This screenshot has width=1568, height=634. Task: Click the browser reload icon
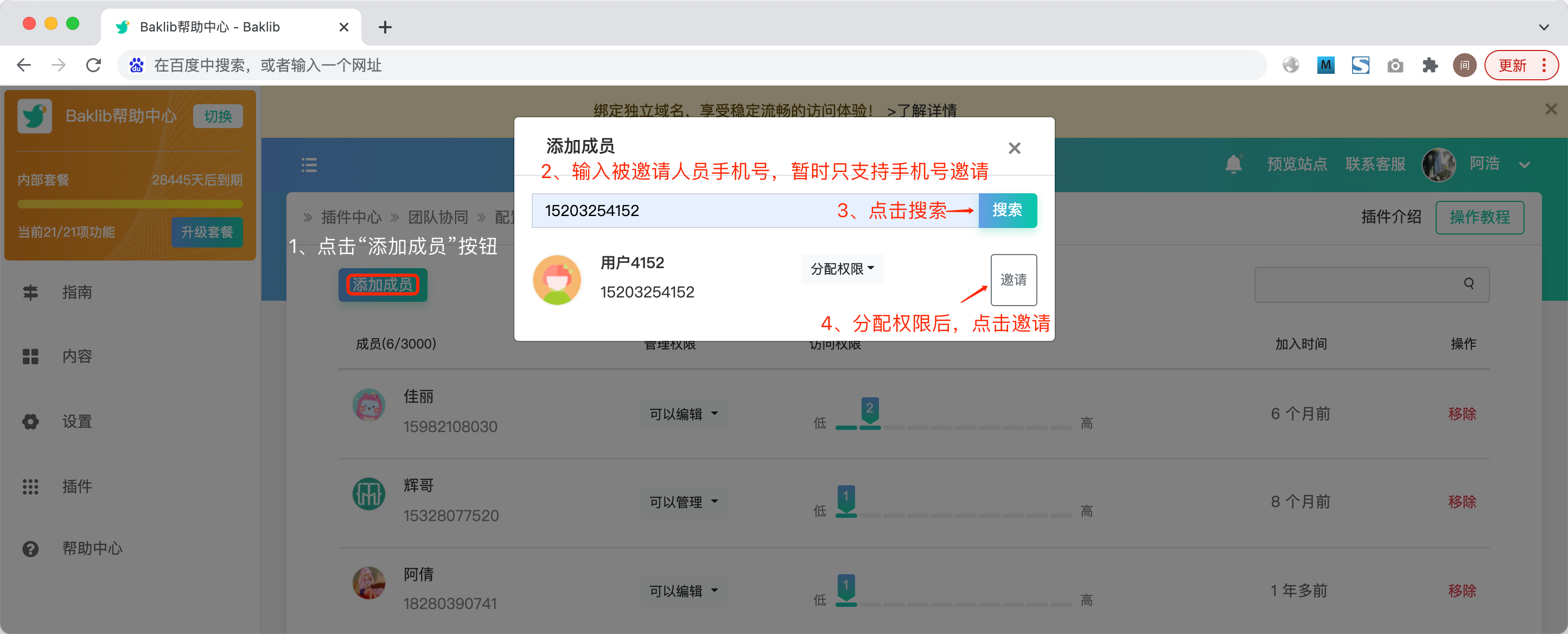(93, 65)
